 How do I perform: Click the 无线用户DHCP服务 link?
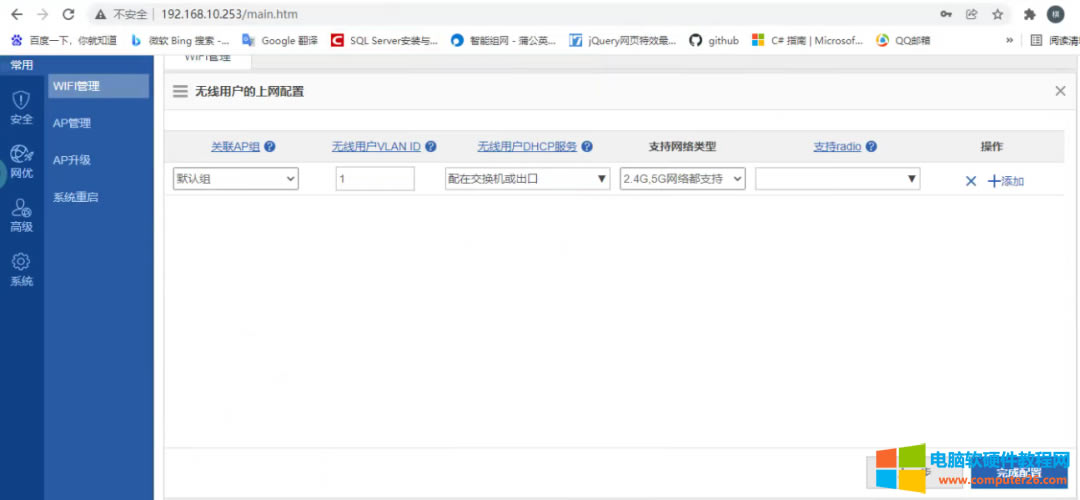pyautogui.click(x=528, y=147)
